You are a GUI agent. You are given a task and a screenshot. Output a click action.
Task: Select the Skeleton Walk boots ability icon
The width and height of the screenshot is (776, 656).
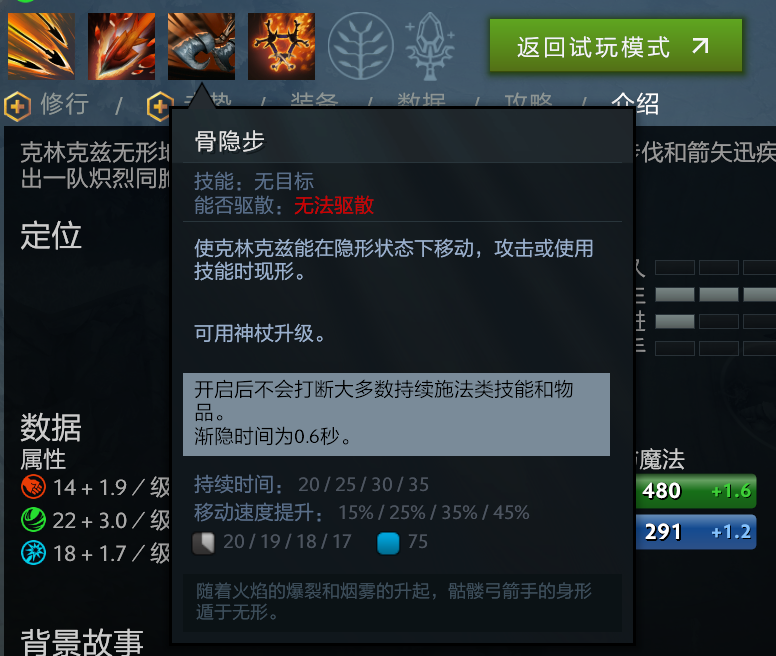tap(201, 46)
